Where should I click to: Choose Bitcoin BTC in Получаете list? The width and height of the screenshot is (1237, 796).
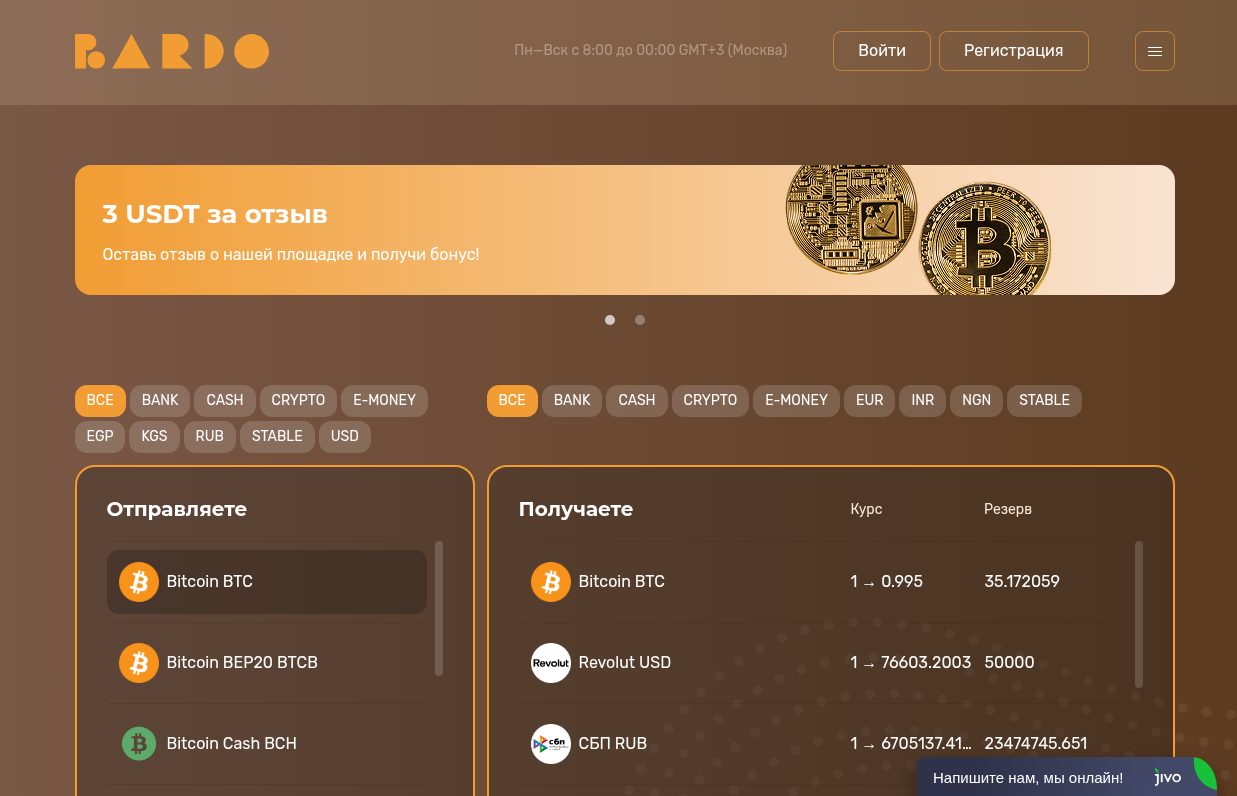[821, 582]
